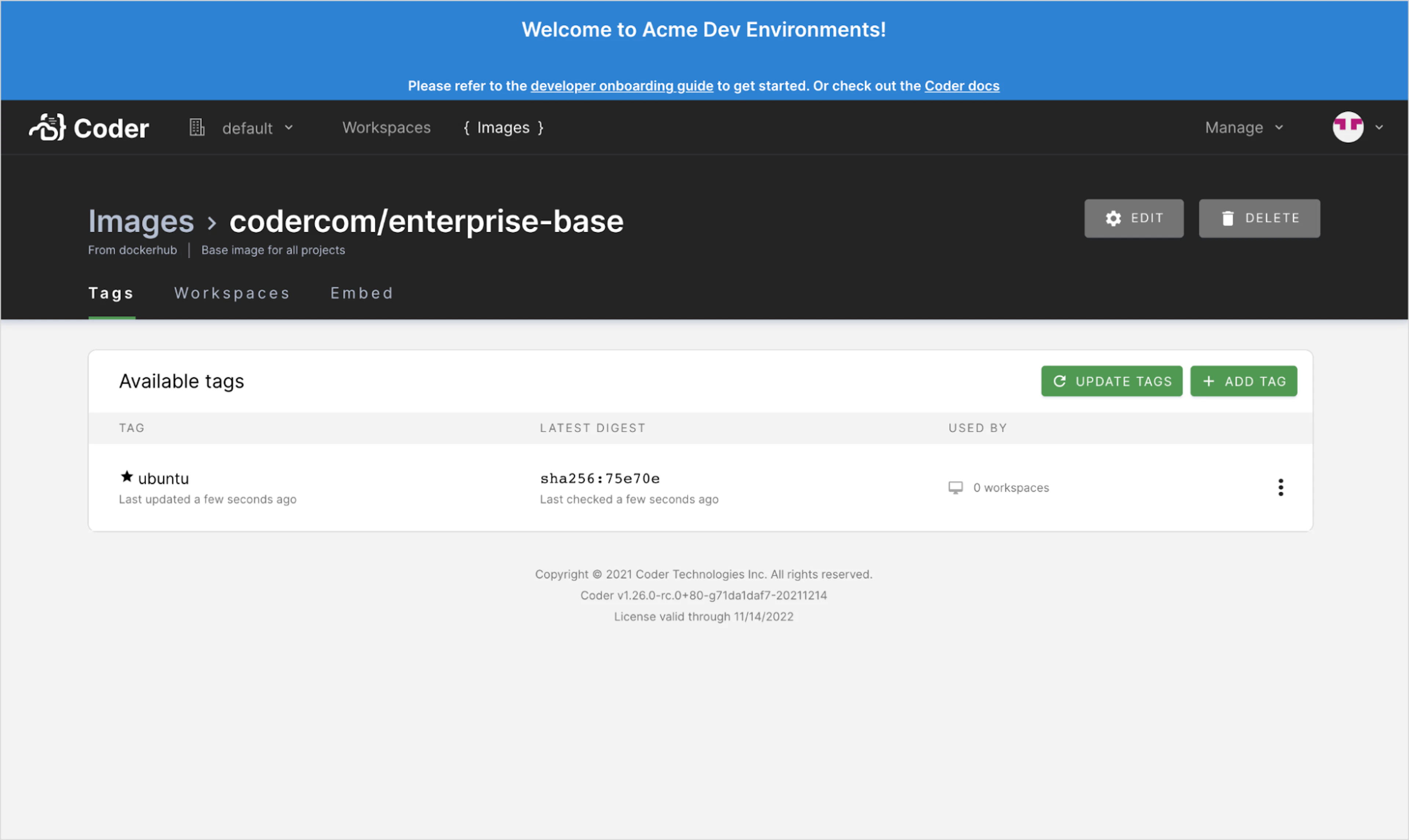Click the 'License valid through 11/14/2022' text

point(704,617)
